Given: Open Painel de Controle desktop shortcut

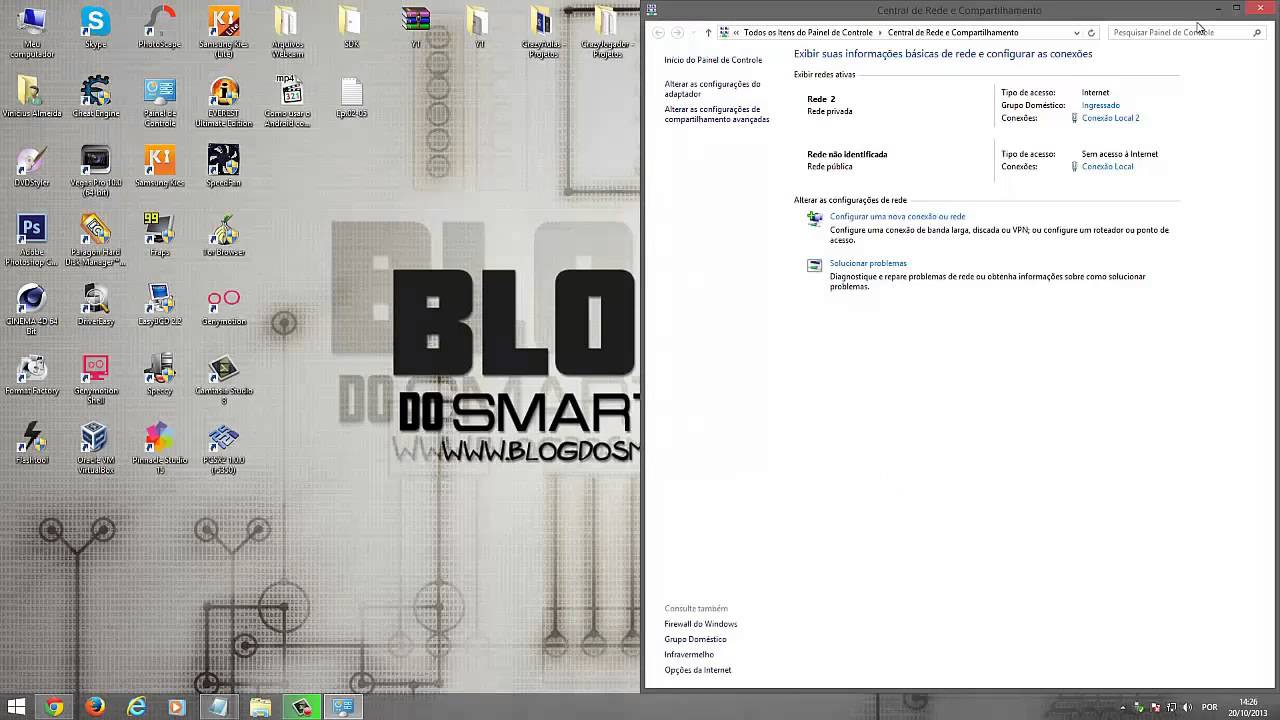Looking at the screenshot, I should (159, 102).
